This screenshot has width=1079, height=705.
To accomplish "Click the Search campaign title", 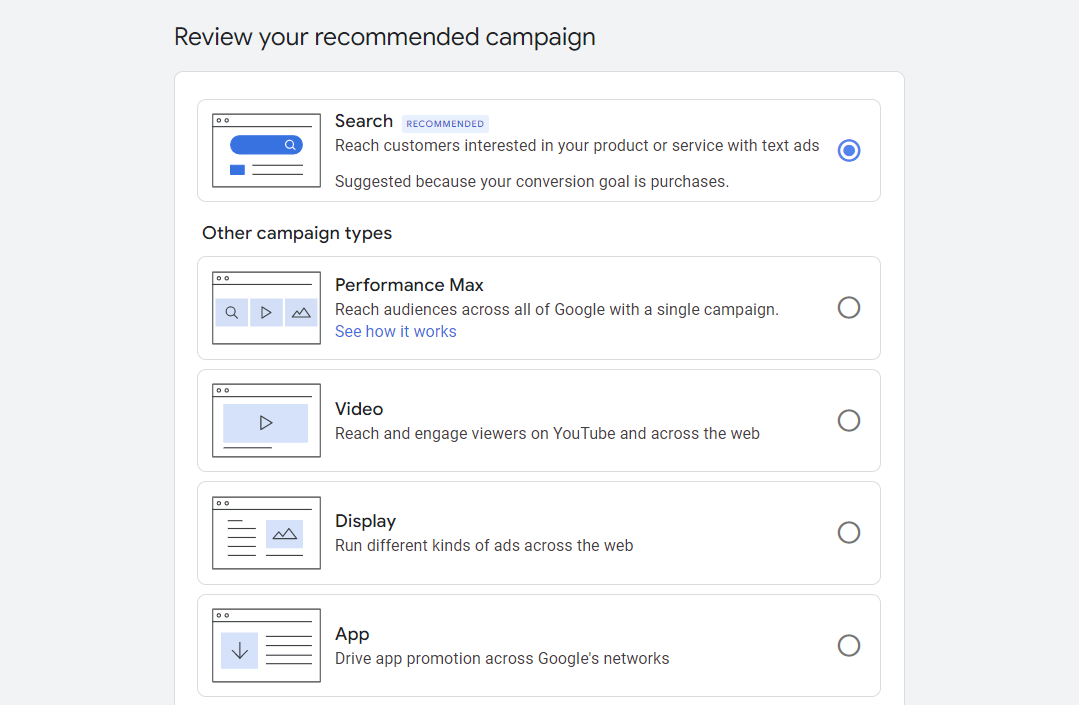I will [x=364, y=121].
